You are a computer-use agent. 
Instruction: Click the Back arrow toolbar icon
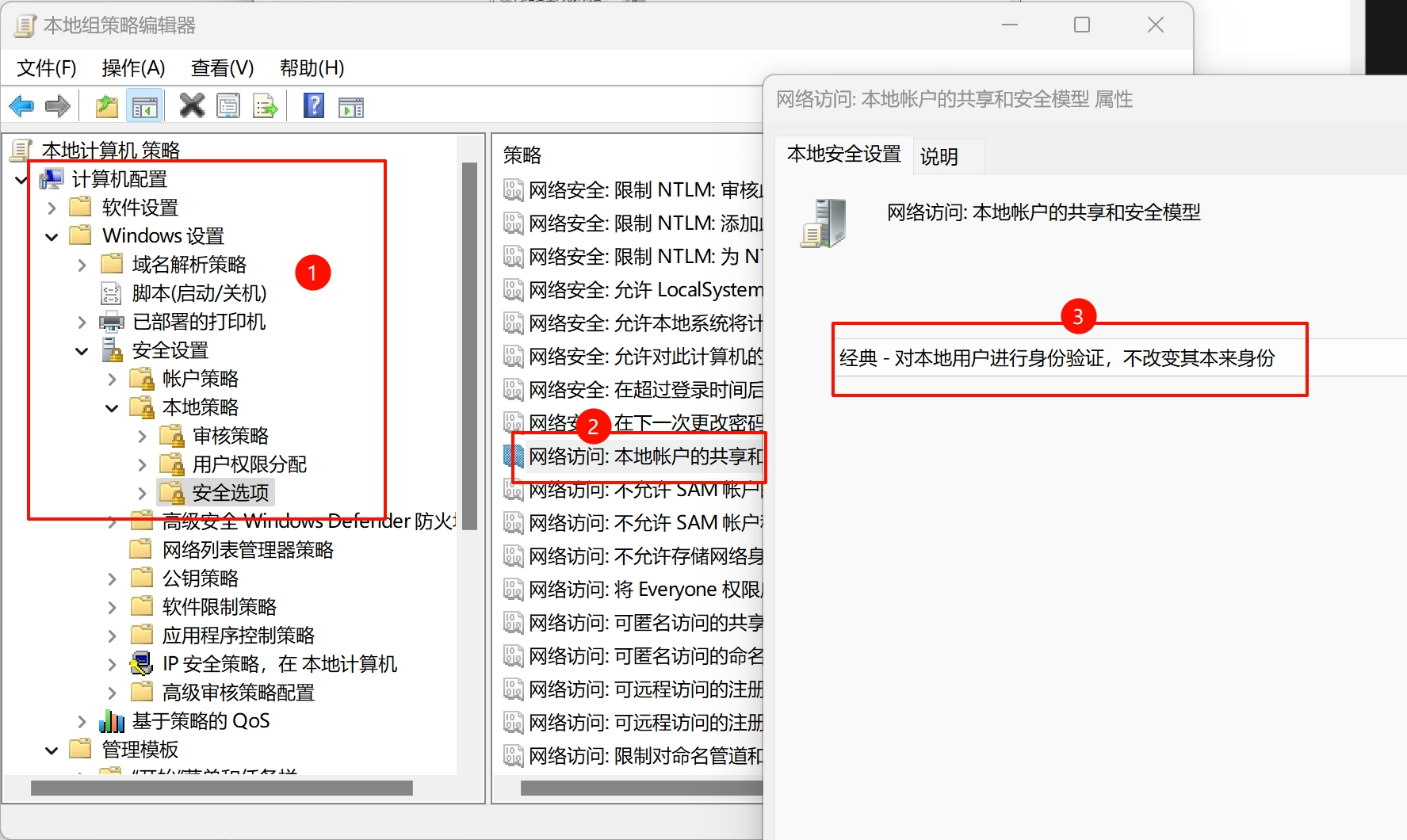click(21, 106)
